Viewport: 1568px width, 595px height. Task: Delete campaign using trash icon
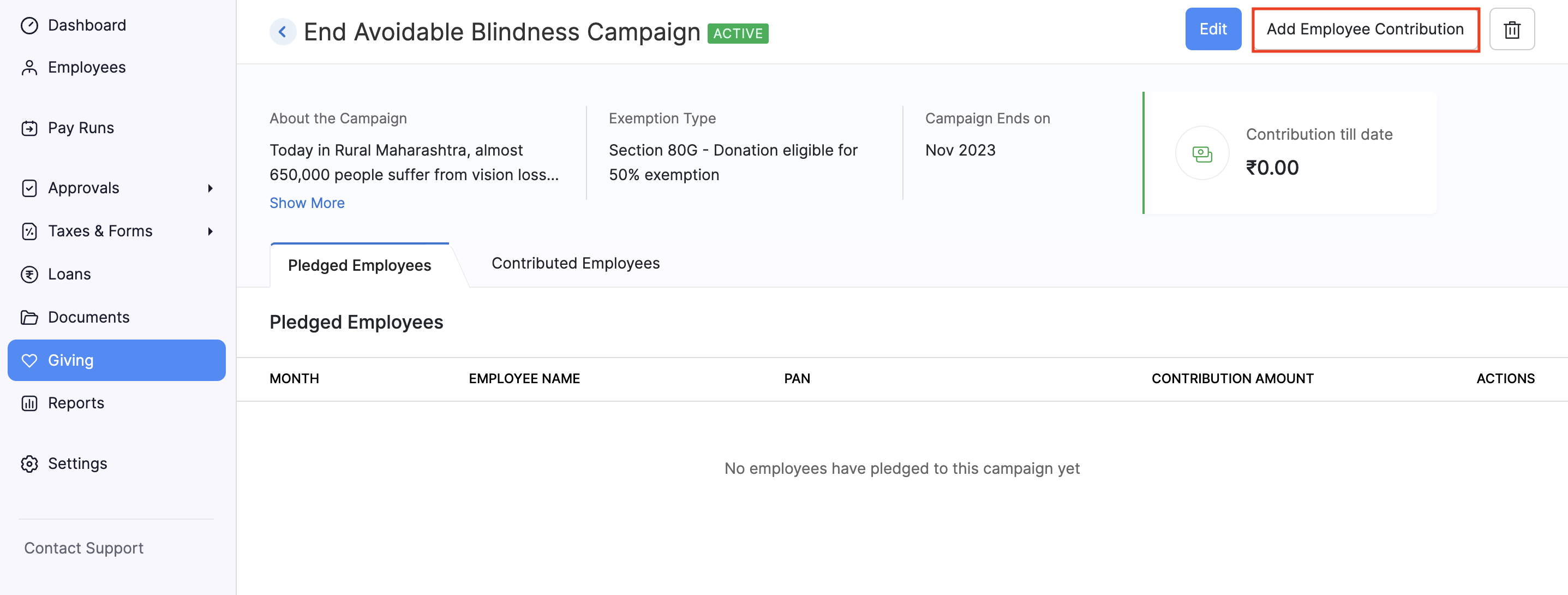(x=1511, y=29)
